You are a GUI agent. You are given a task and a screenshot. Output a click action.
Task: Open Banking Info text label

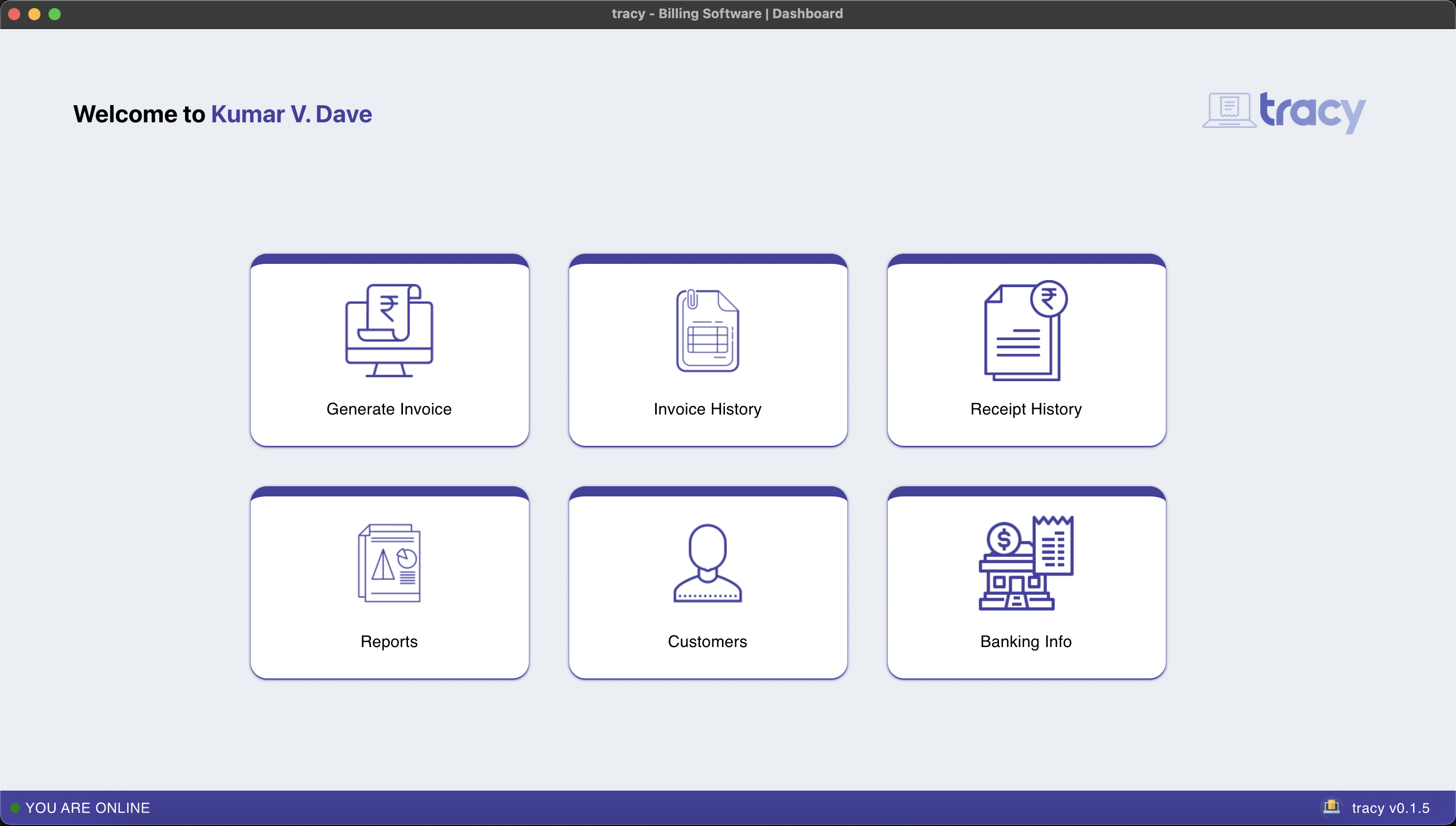coord(1025,641)
